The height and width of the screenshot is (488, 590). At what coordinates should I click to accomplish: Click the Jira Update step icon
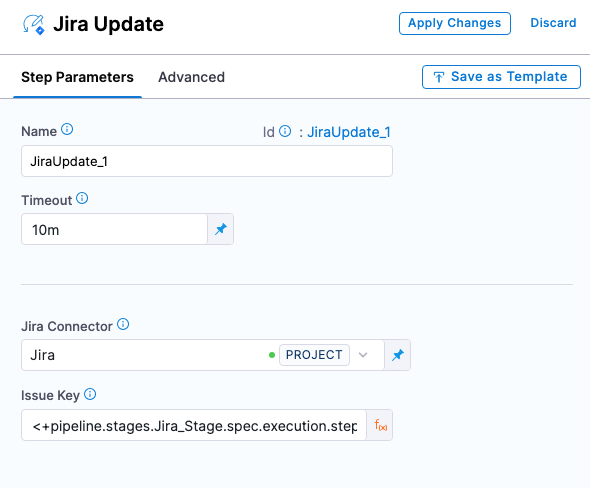(34, 24)
